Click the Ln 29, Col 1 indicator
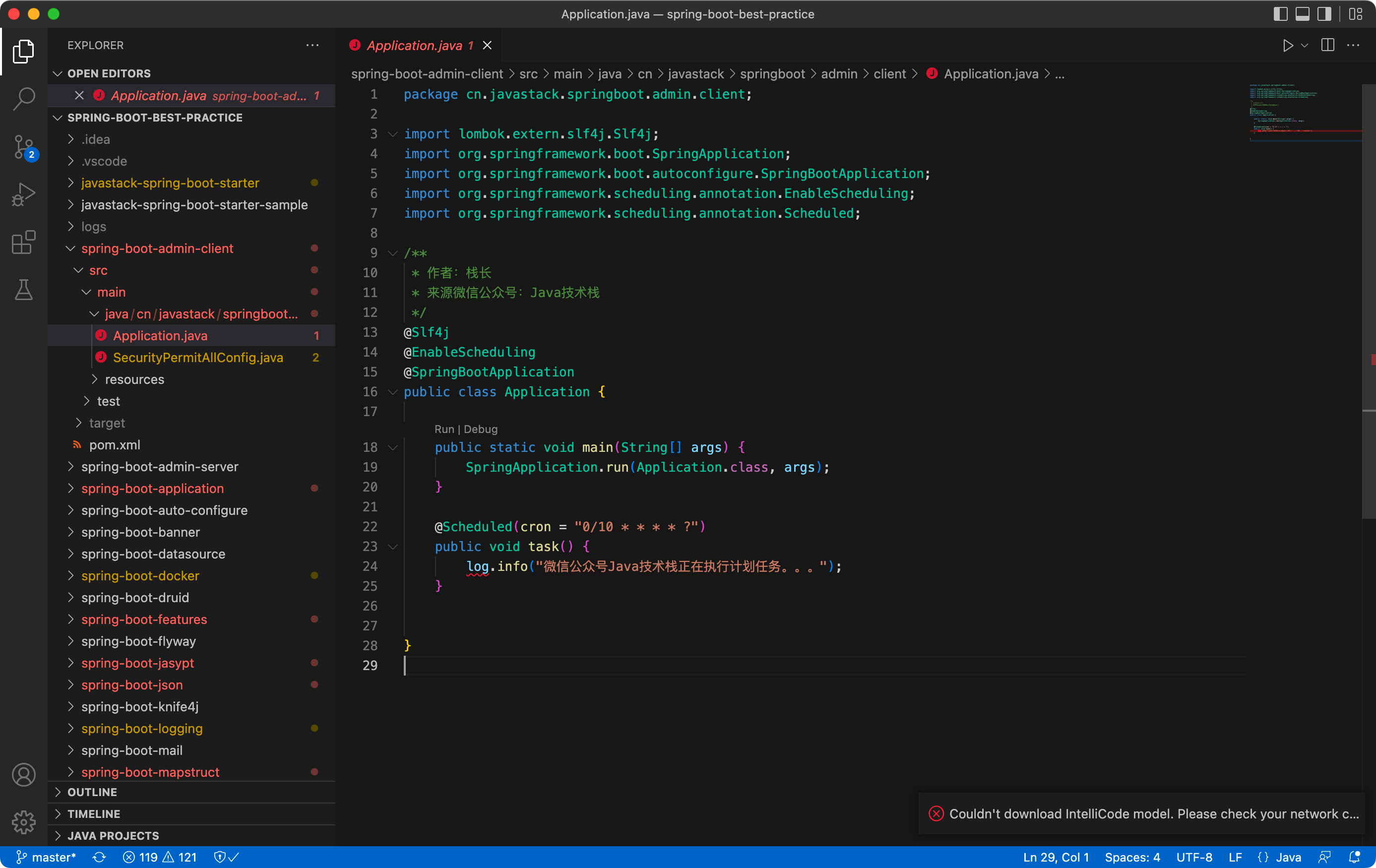This screenshot has width=1376, height=868. (1056, 857)
